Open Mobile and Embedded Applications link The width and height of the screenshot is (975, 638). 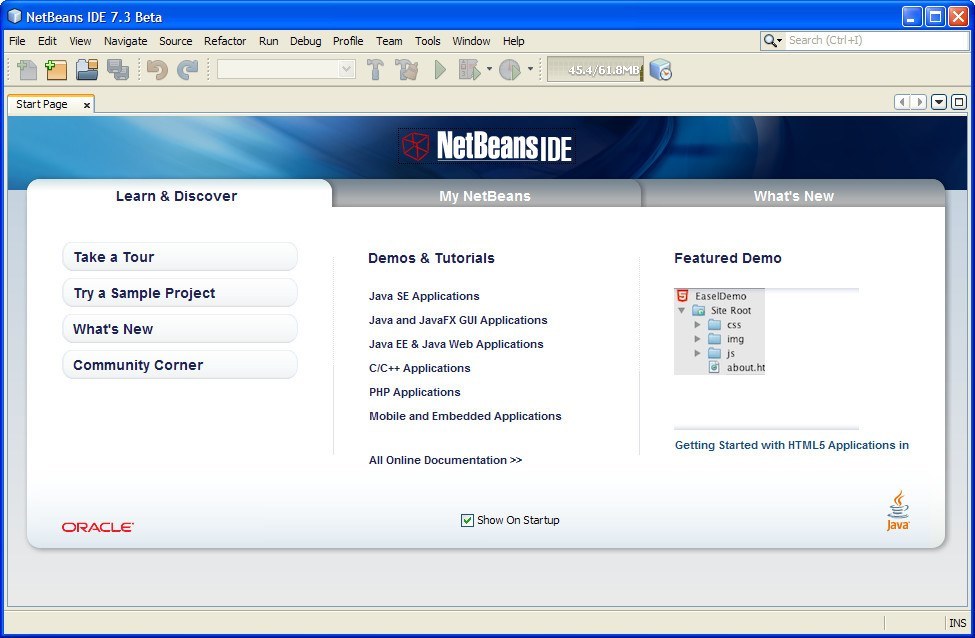tap(465, 416)
